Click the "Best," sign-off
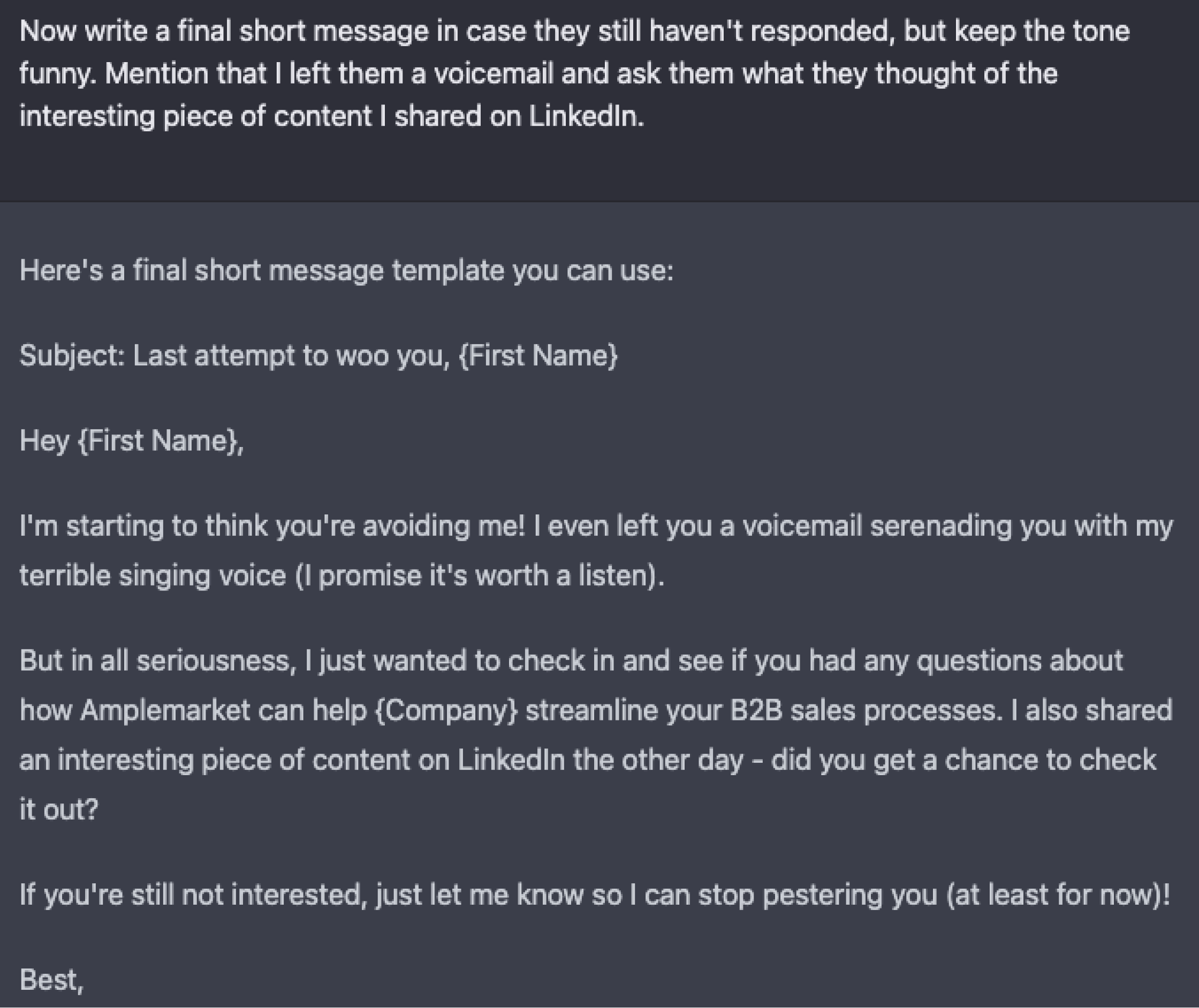The height and width of the screenshot is (1008, 1199). [51, 980]
